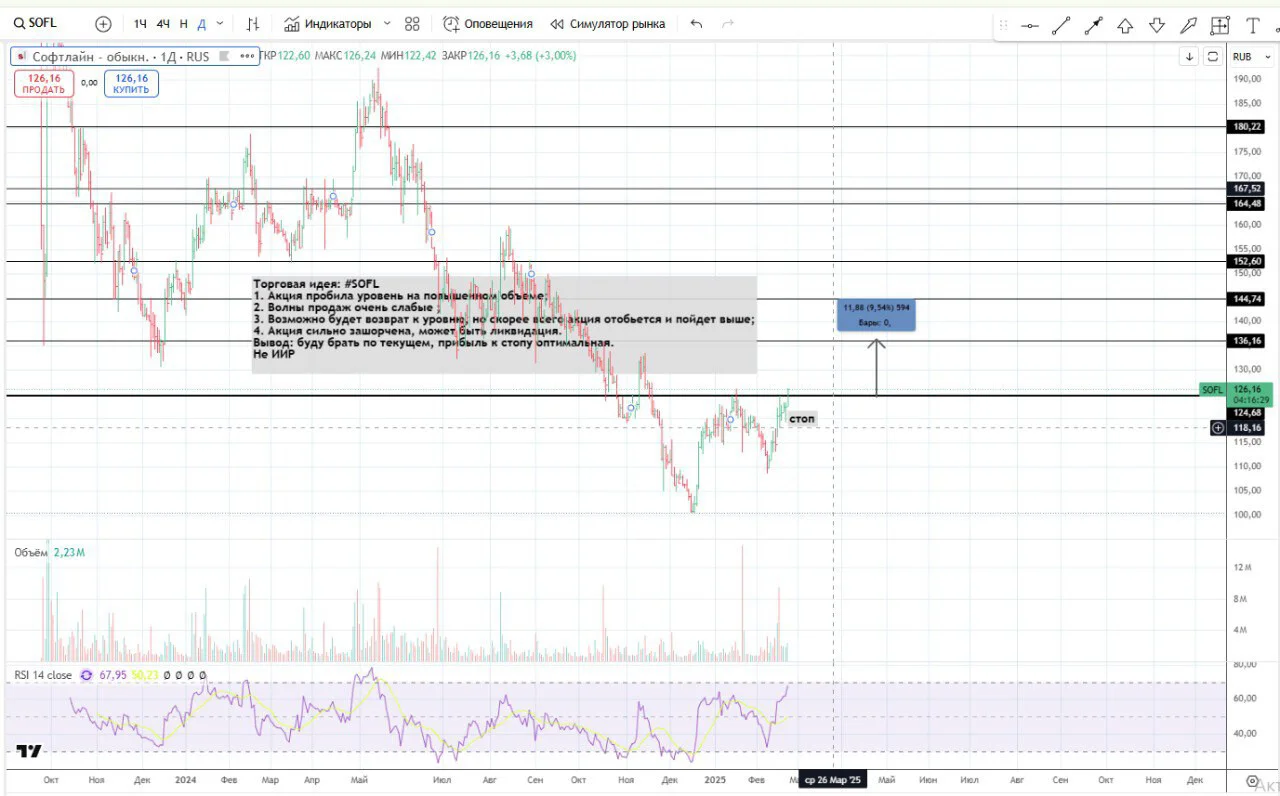This screenshot has width=1280, height=796.
Task: Select the Д daily timeframe
Action: (201, 23)
